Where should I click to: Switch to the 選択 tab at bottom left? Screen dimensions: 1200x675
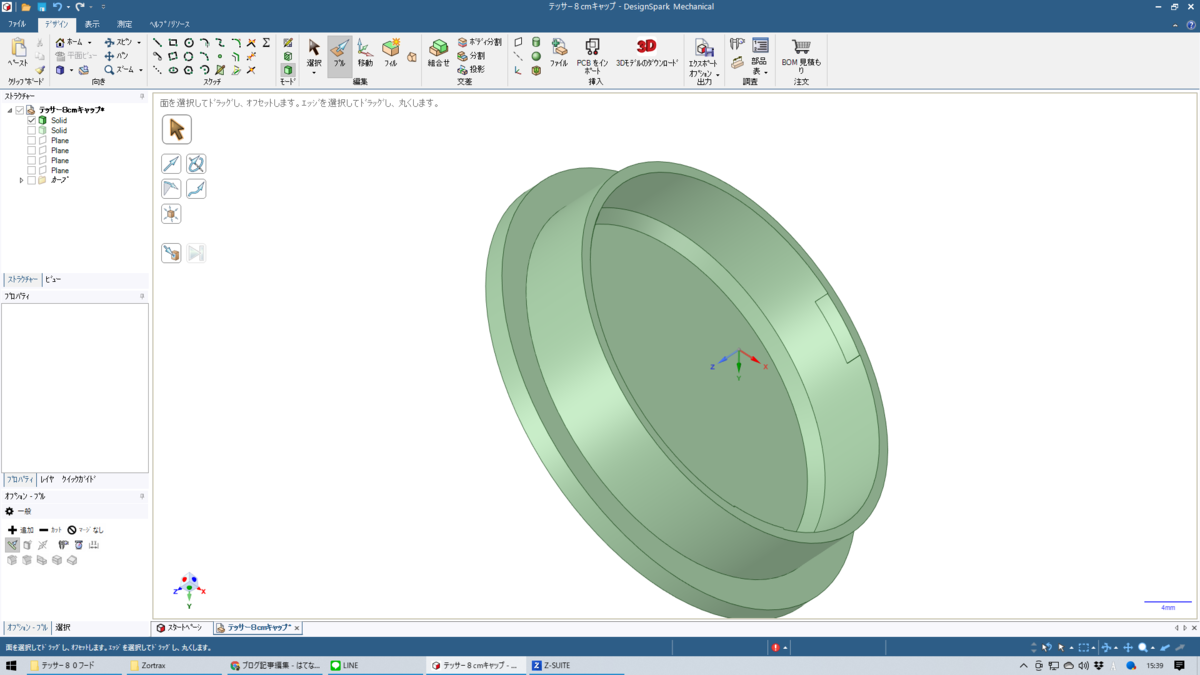[63, 628]
